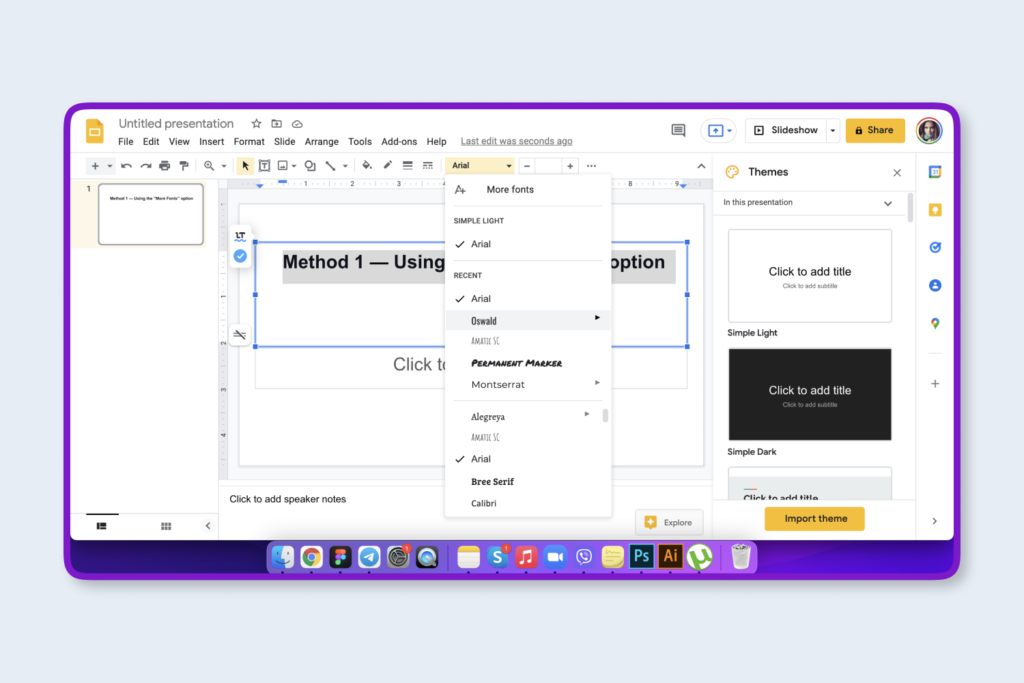Select Arial under Simple Light fonts
Viewport: 1024px width, 683px height.
pos(483,243)
